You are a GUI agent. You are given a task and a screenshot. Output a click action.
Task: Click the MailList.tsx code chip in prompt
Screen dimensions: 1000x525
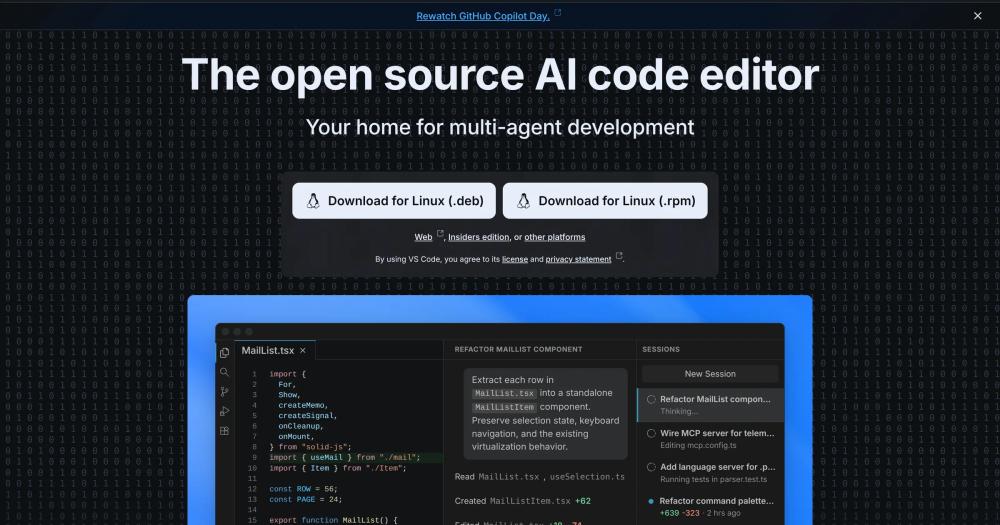pos(504,394)
